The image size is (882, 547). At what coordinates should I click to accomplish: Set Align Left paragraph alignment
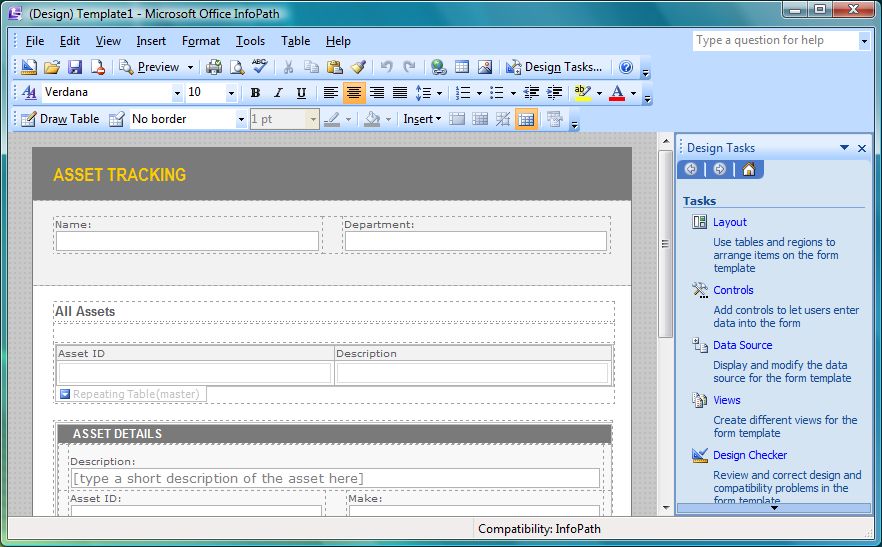(x=331, y=92)
